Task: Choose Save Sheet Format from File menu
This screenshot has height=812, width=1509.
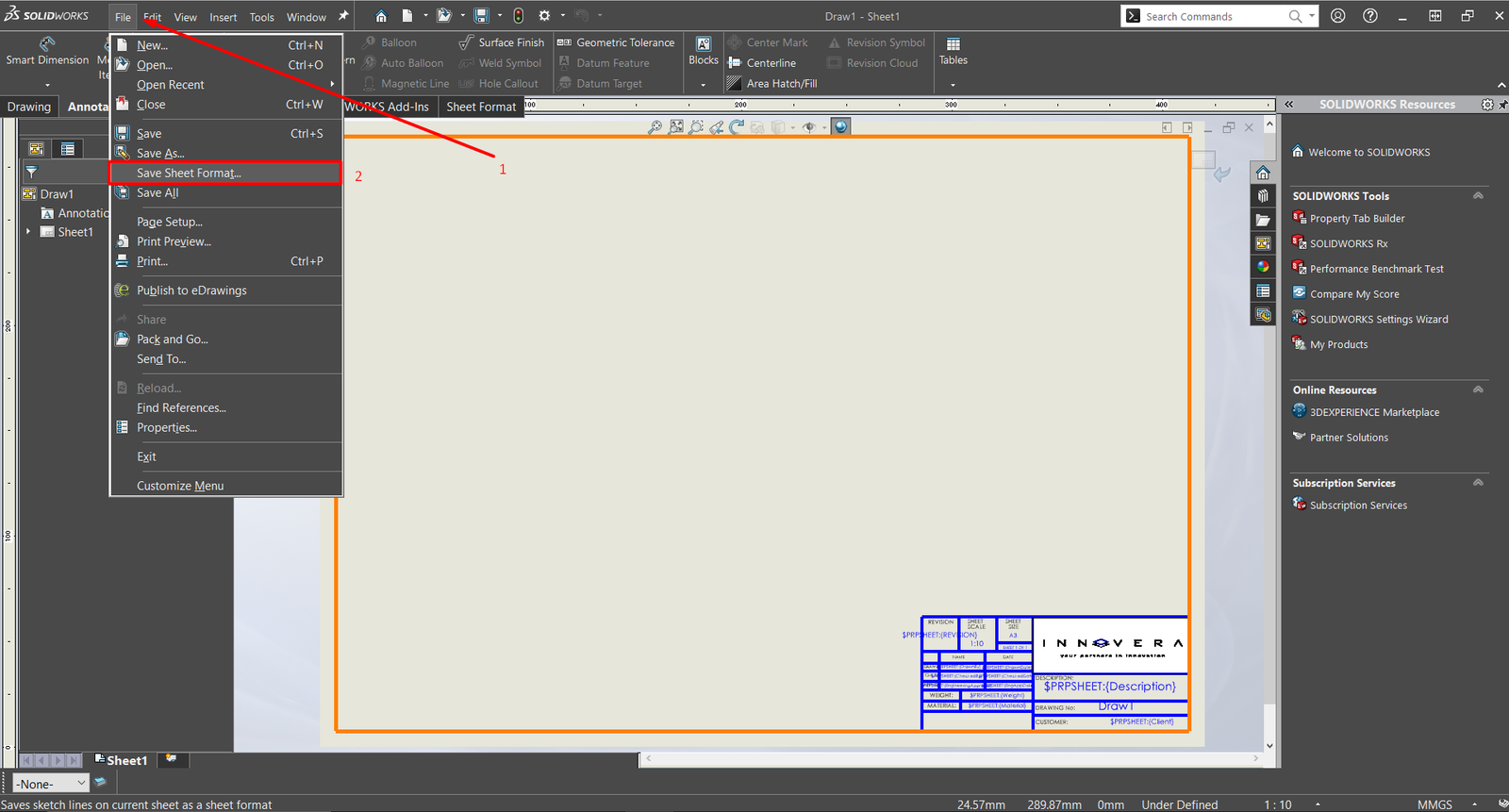Action: tap(189, 174)
